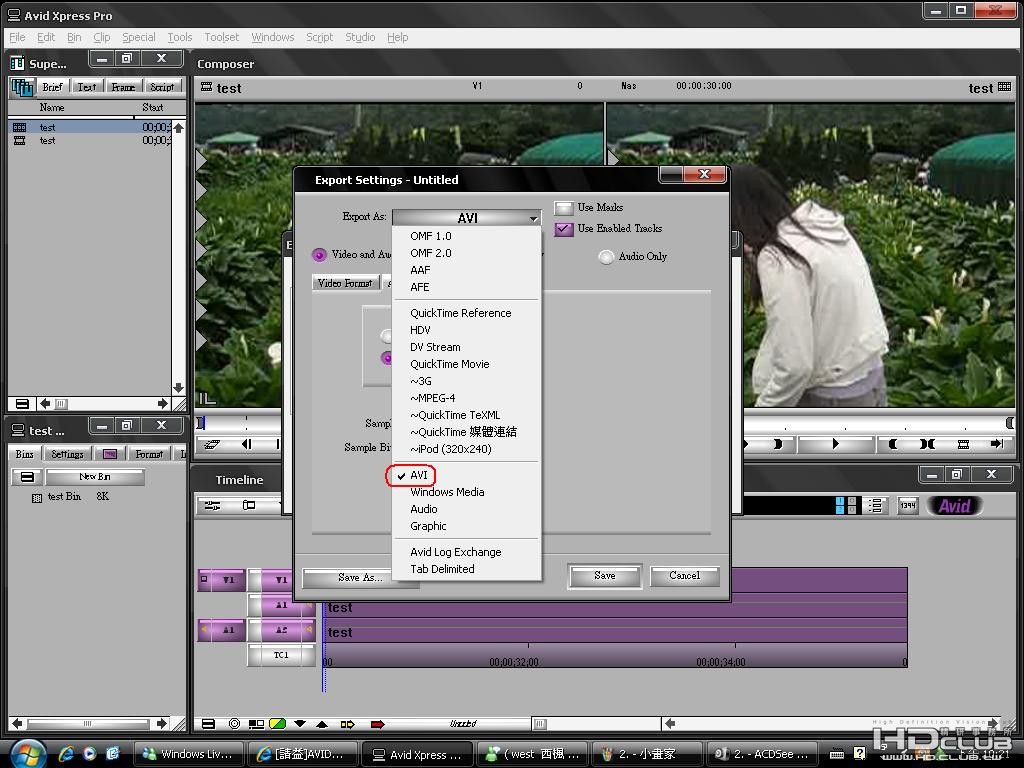Click the bin scroll down arrow
The height and width of the screenshot is (768, 1024).
[178, 388]
